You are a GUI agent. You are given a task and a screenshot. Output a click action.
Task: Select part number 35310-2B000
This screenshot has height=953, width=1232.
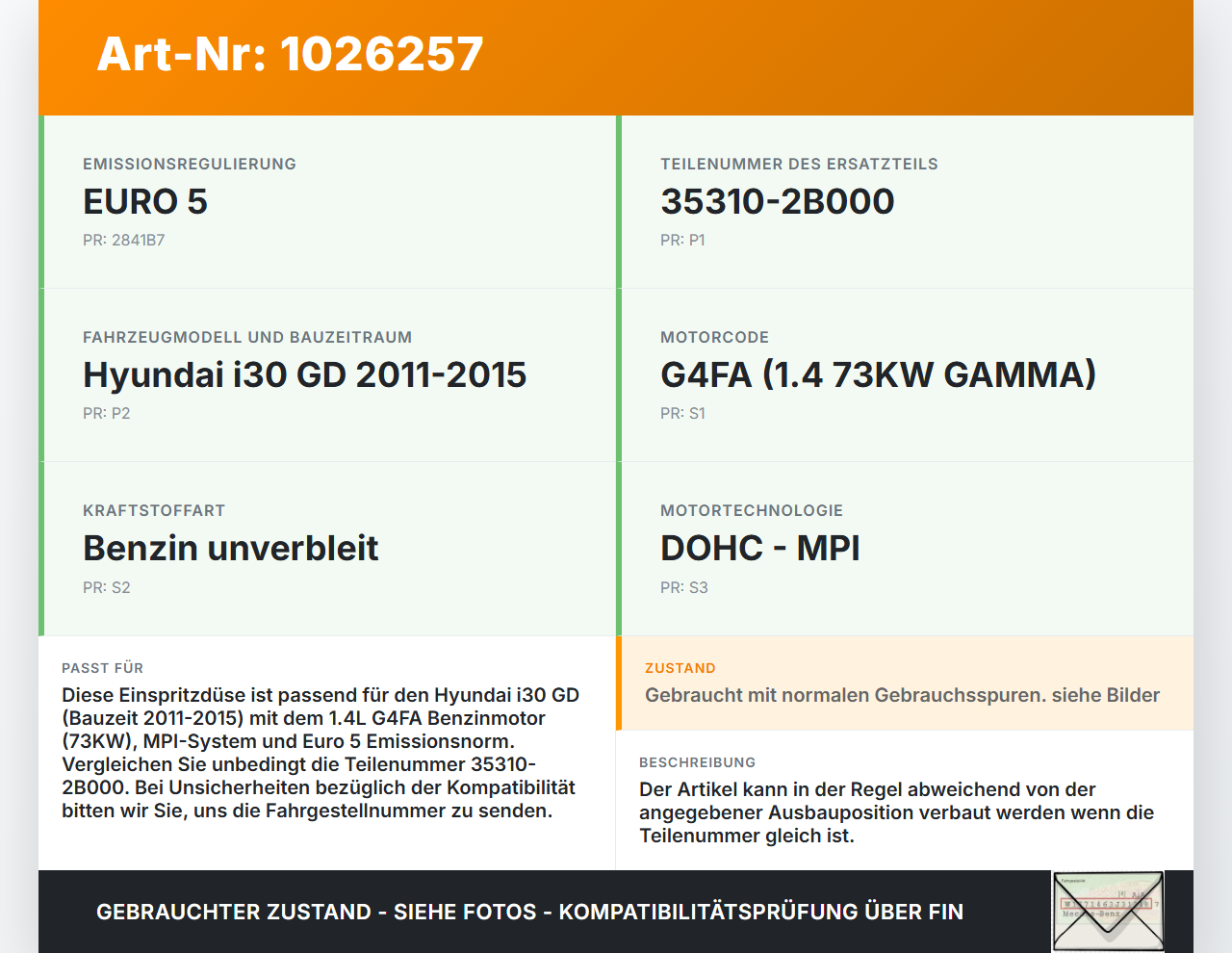point(778,202)
